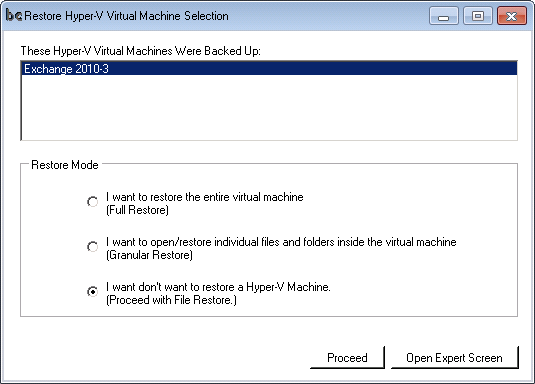Minimize the restore dialog window
The width and height of the screenshot is (535, 384).
(x=444, y=16)
